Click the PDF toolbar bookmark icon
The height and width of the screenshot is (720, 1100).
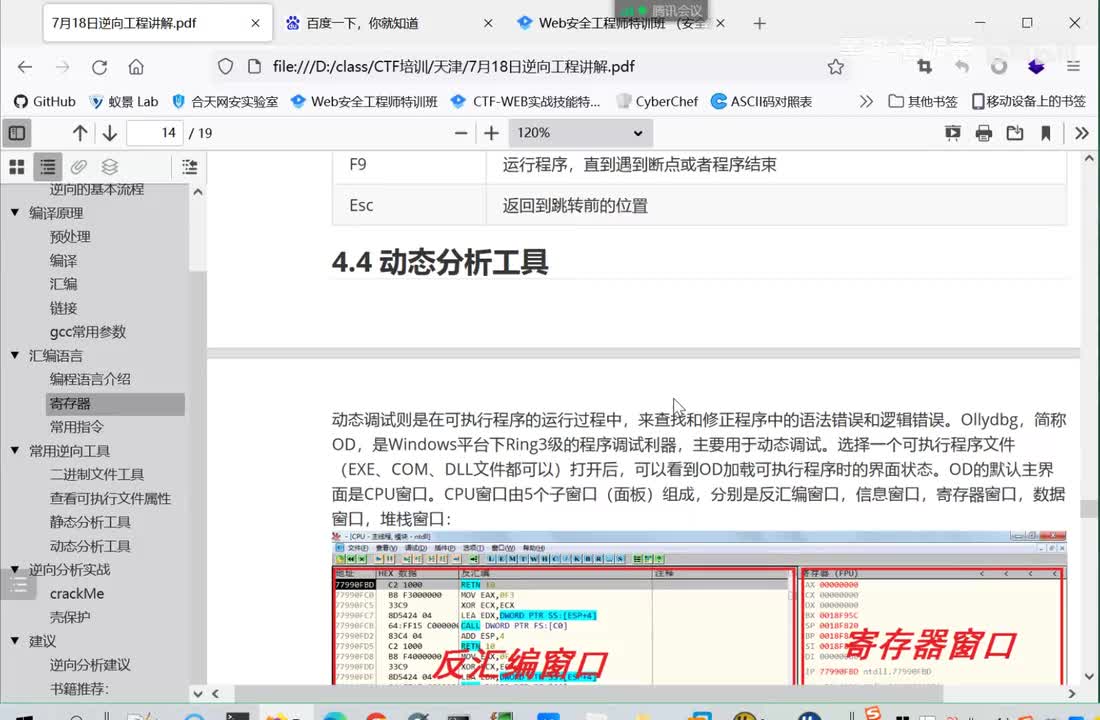1046,133
